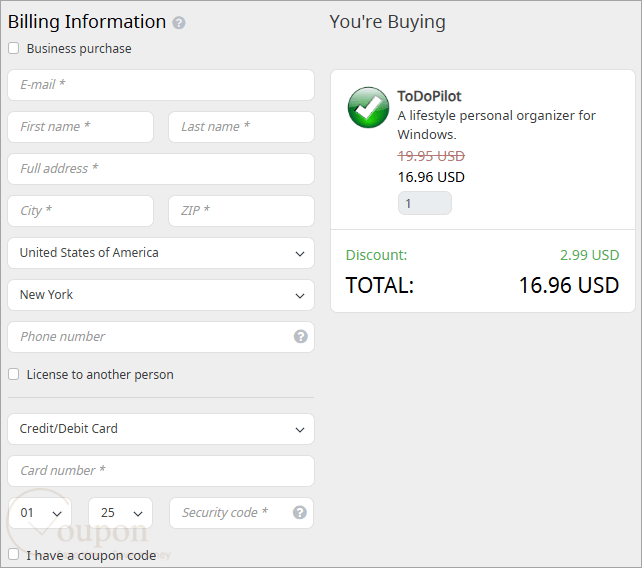Viewport: 642px width, 568px height.
Task: Open the expiration month 01 dropdown
Action: tap(40, 513)
